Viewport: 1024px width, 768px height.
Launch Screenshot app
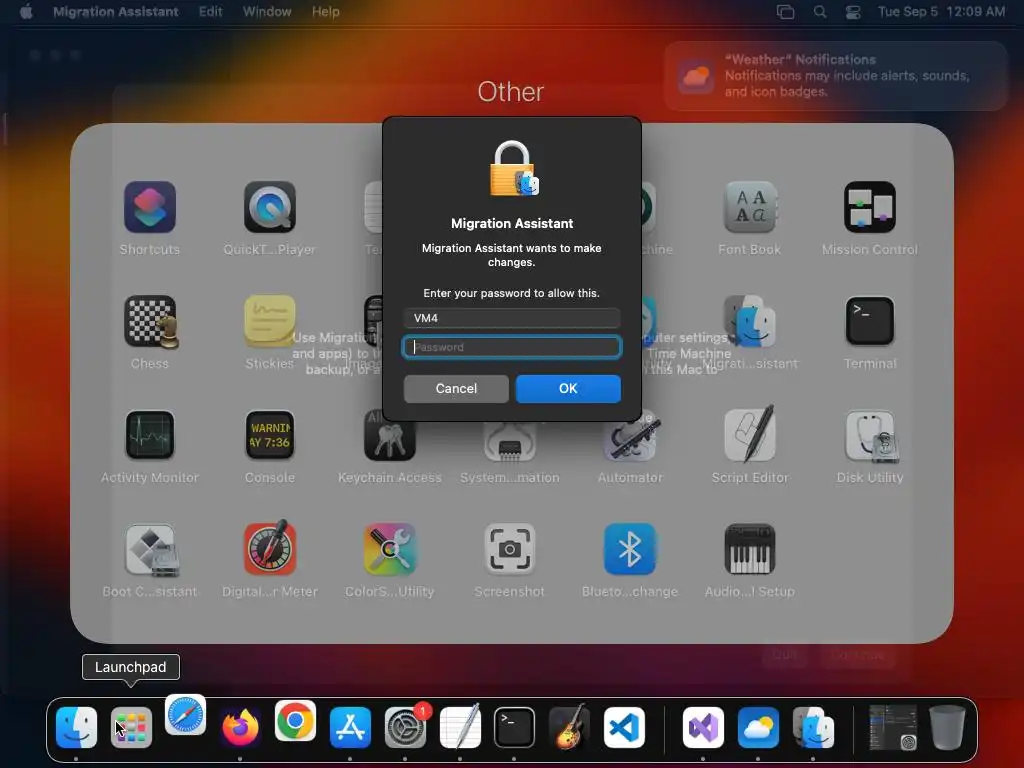pyautogui.click(x=510, y=549)
